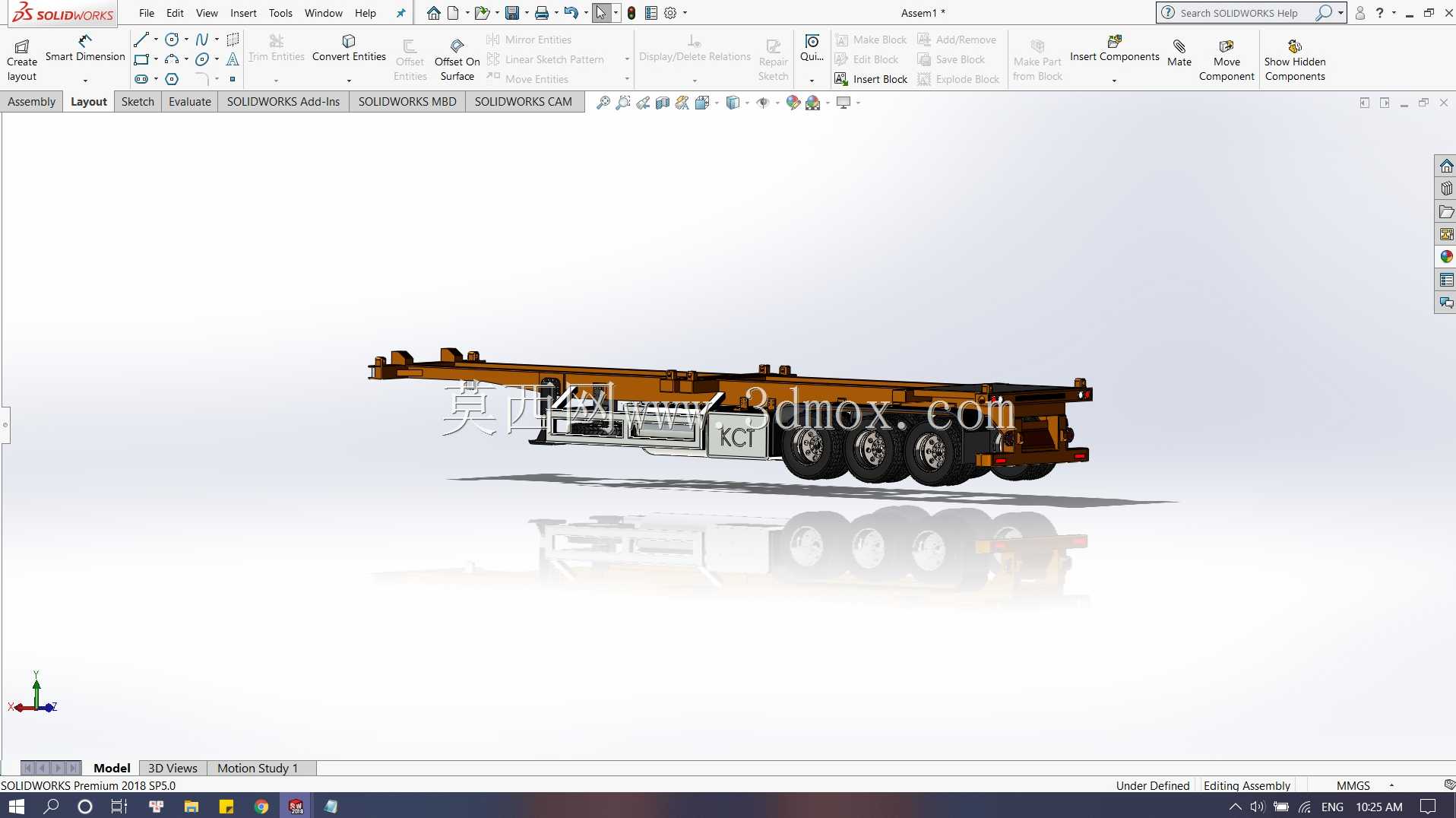
Task: Click Offset On Surface tool
Action: (x=457, y=59)
